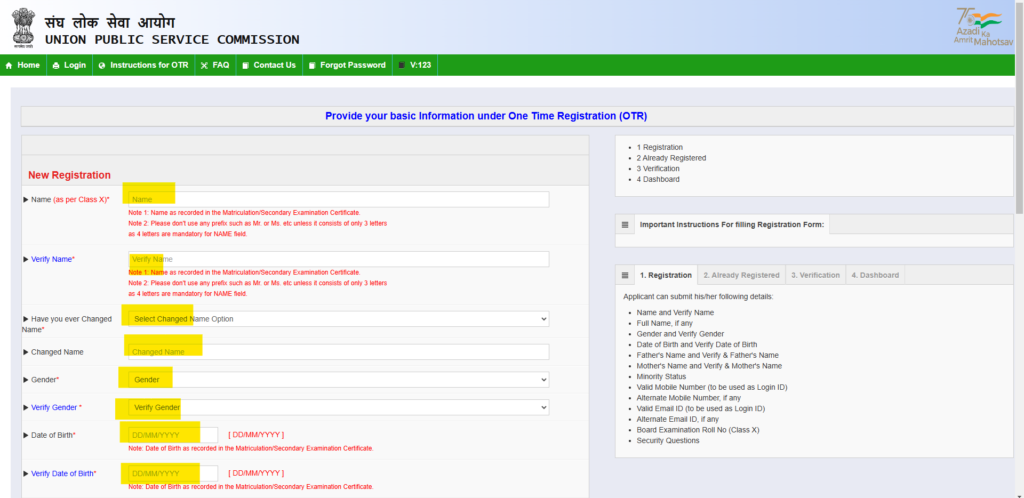Click the Contact Us page icon
Image resolution: width=1024 pixels, height=498 pixels.
click(x=246, y=65)
